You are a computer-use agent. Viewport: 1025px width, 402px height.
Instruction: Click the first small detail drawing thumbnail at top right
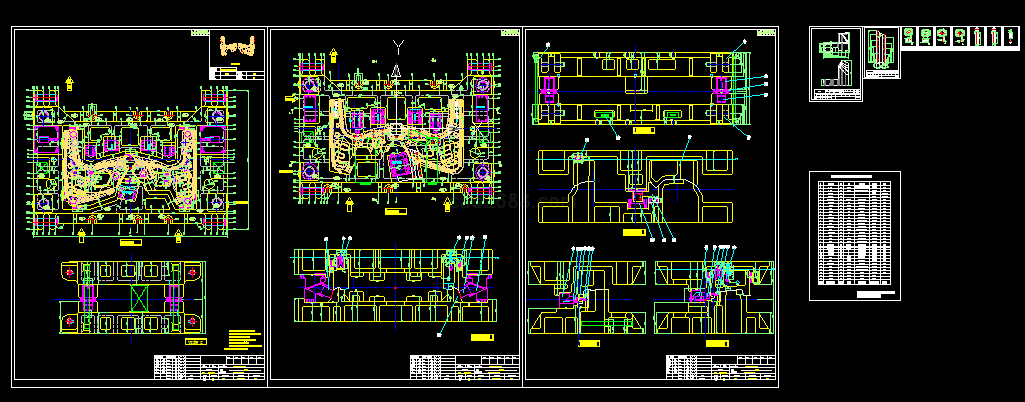(909, 37)
